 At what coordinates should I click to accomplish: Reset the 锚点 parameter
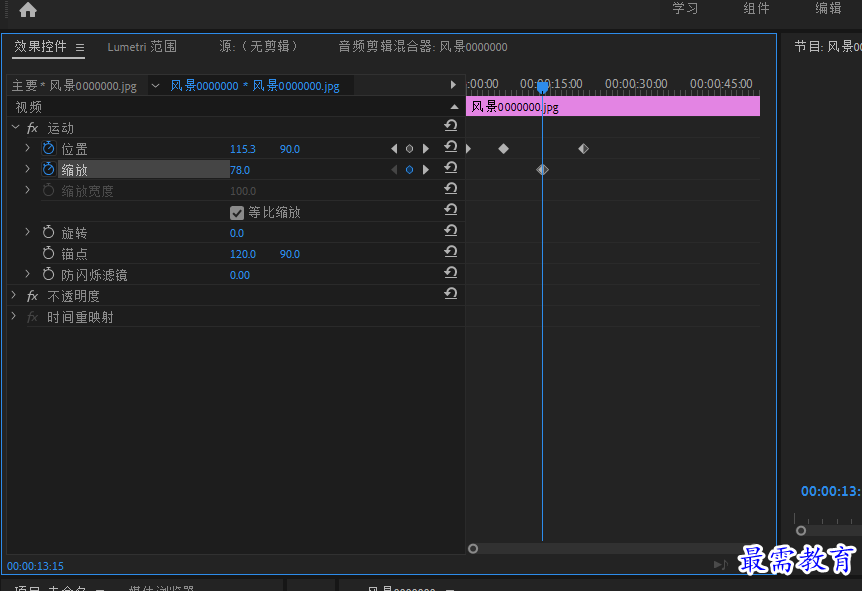451,252
